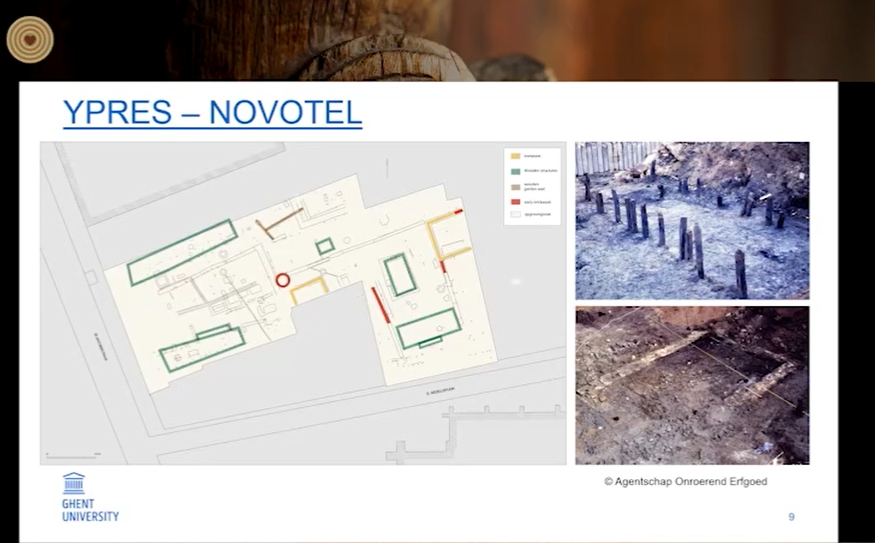Click the long red brickwork line on map
The width and height of the screenshot is (875, 543).
tap(380, 304)
